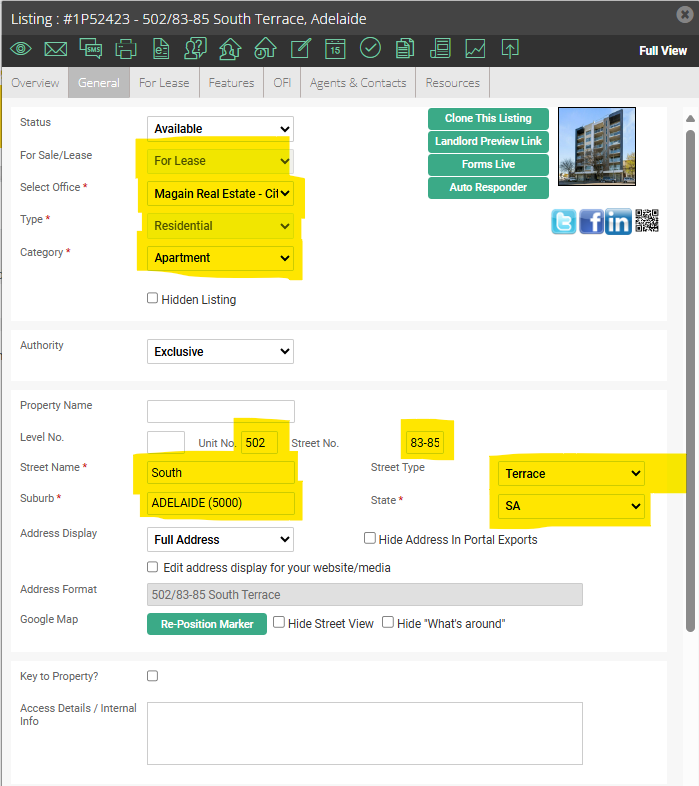The image size is (699, 786).
Task: Share listing via Twitter icon
Action: pos(563,221)
